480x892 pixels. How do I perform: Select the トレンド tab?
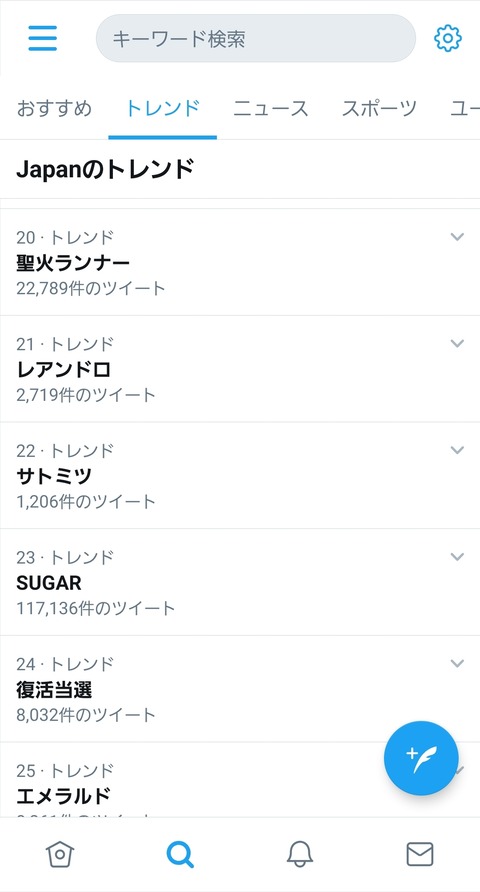coord(162,108)
